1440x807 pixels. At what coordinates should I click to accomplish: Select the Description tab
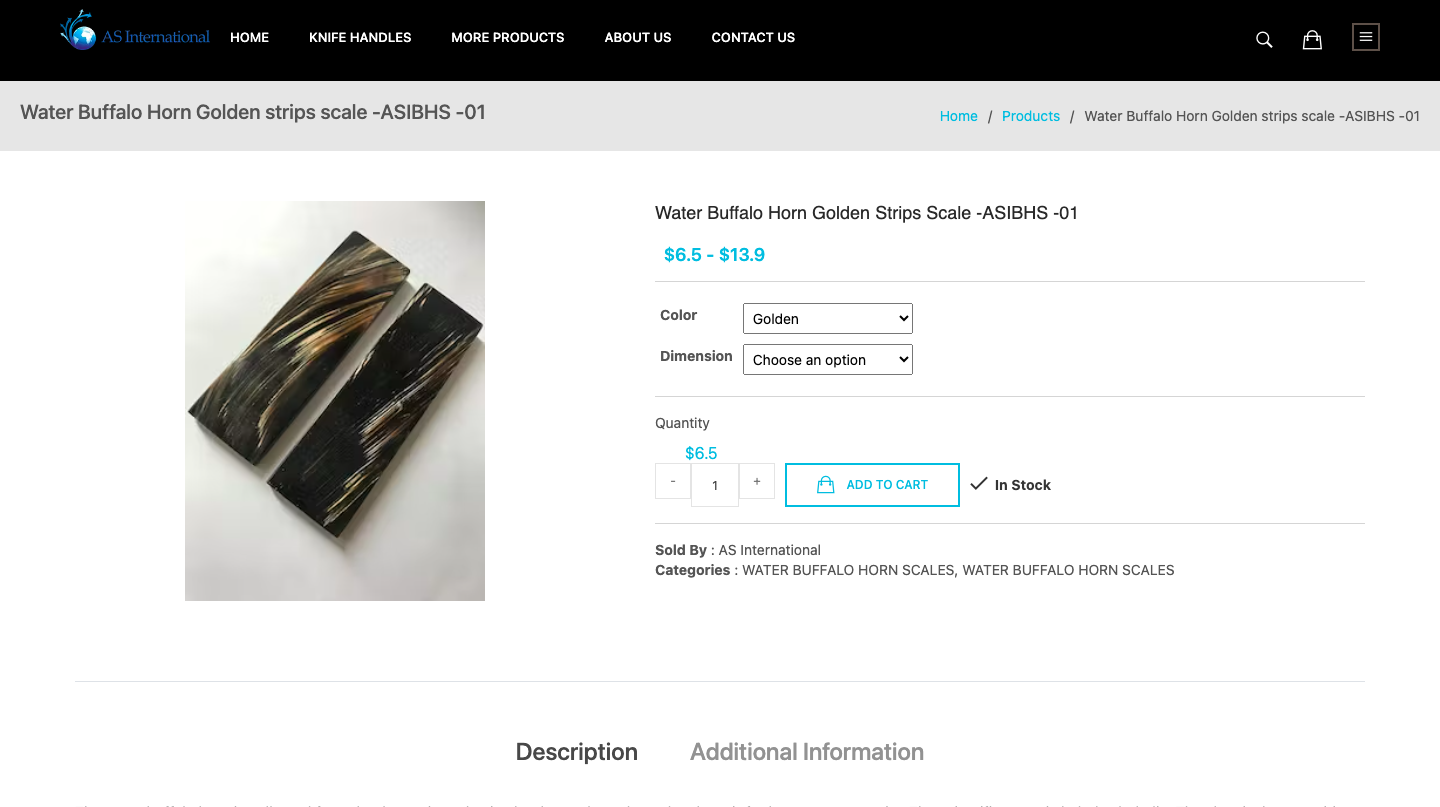(x=577, y=752)
